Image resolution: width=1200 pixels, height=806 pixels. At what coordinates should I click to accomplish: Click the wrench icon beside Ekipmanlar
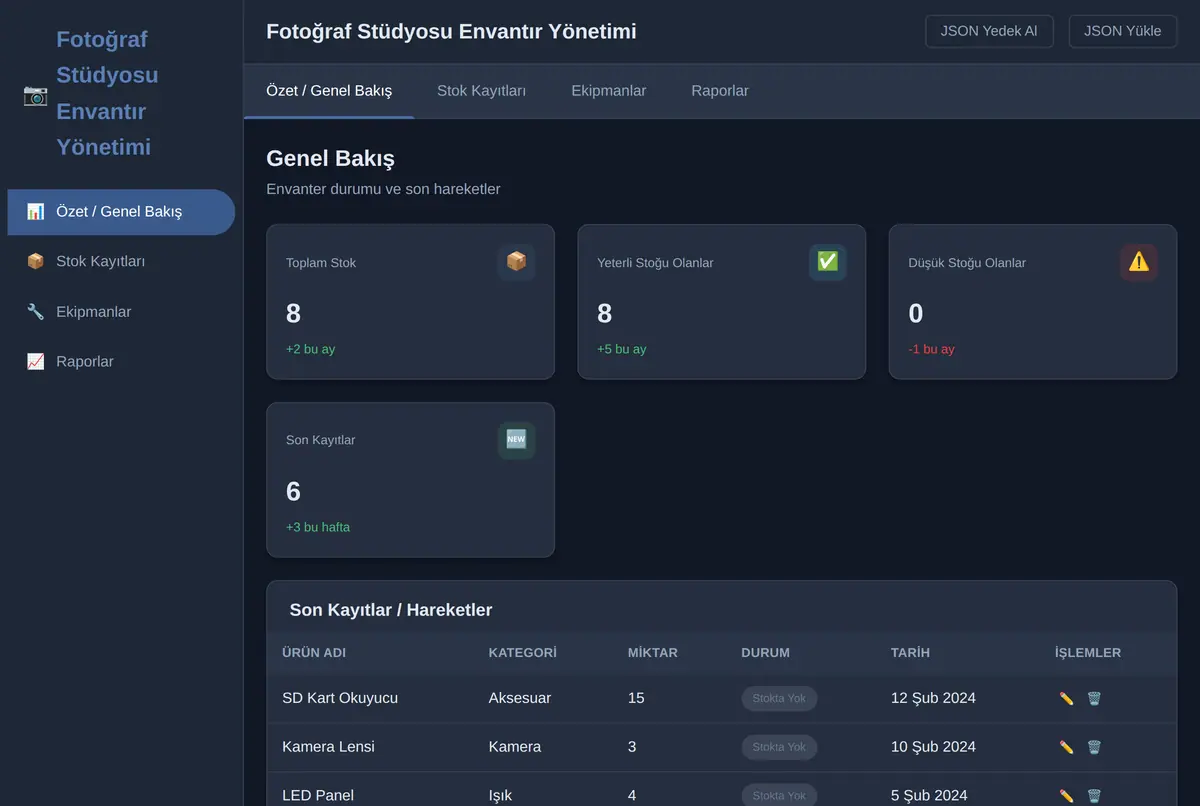point(36,312)
